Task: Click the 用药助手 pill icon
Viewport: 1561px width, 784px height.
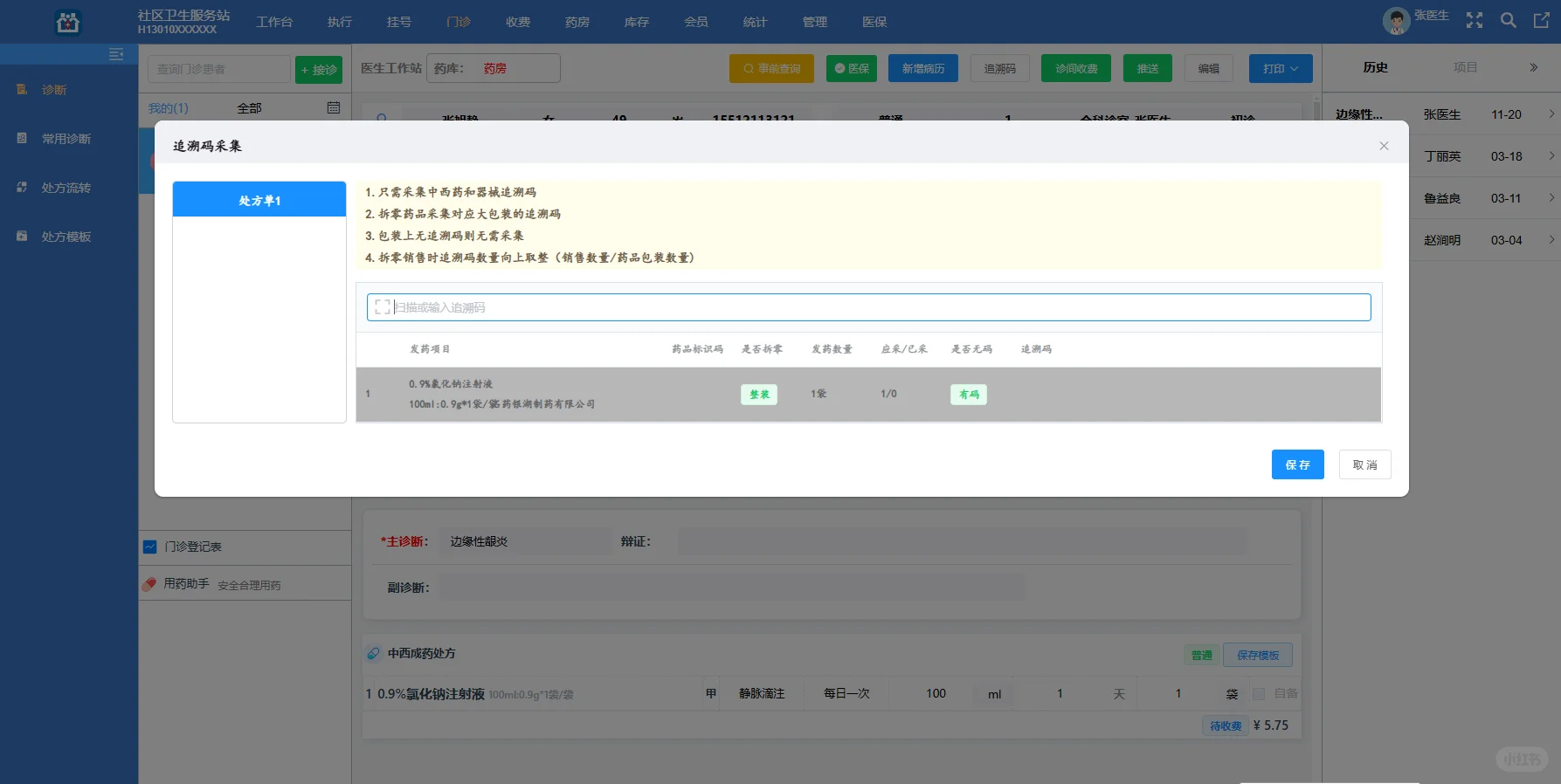Action: 149,584
